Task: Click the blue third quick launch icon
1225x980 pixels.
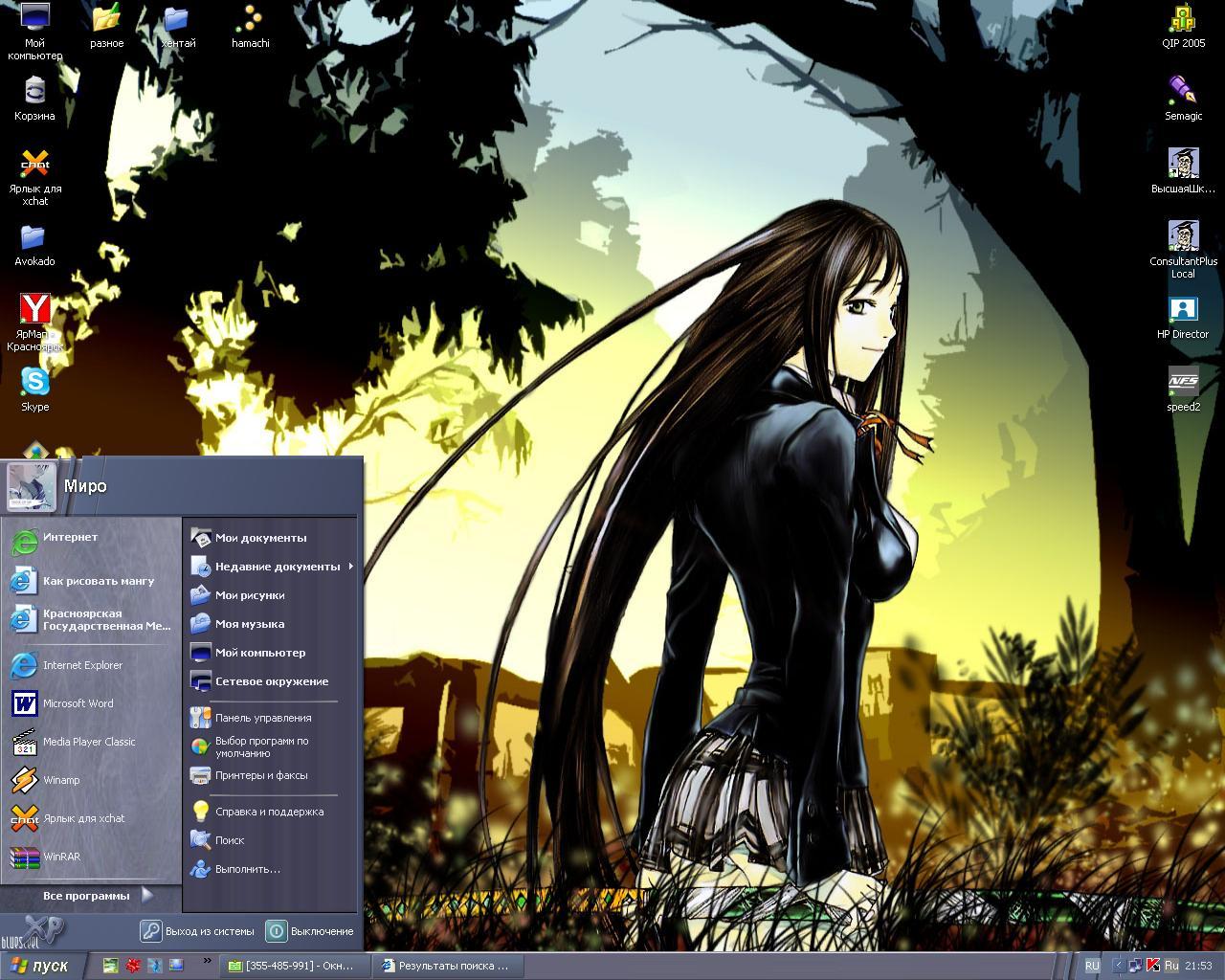Action: [x=154, y=966]
